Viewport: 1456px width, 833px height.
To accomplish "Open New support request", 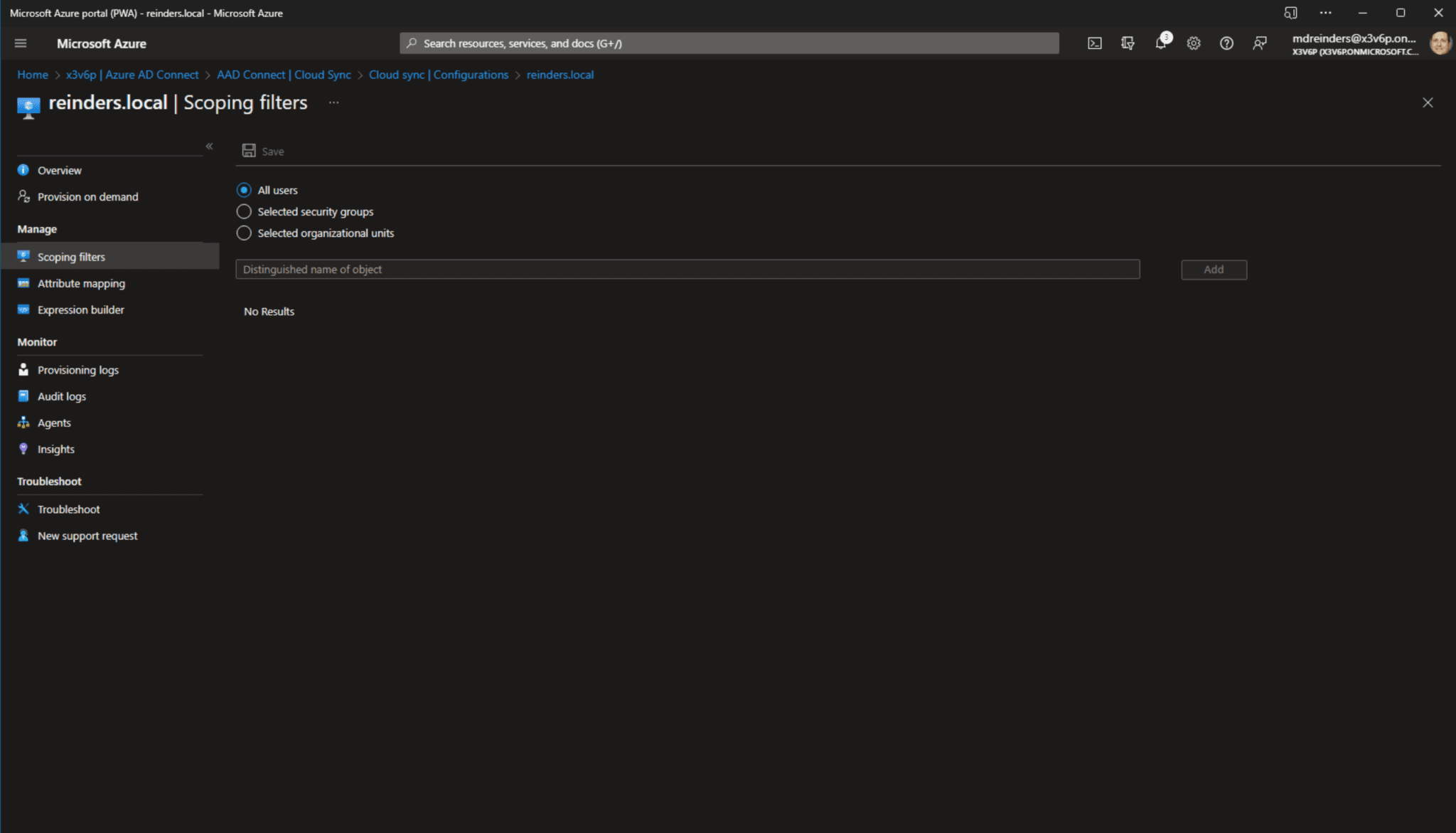I will (x=87, y=535).
